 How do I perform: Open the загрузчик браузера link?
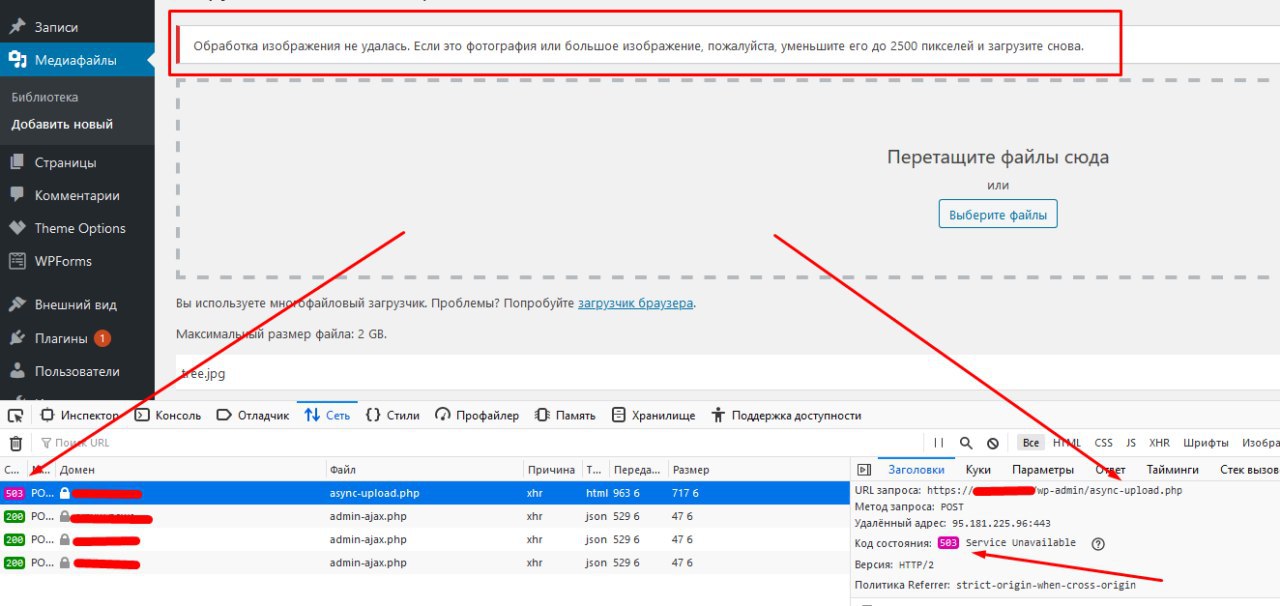[635, 303]
